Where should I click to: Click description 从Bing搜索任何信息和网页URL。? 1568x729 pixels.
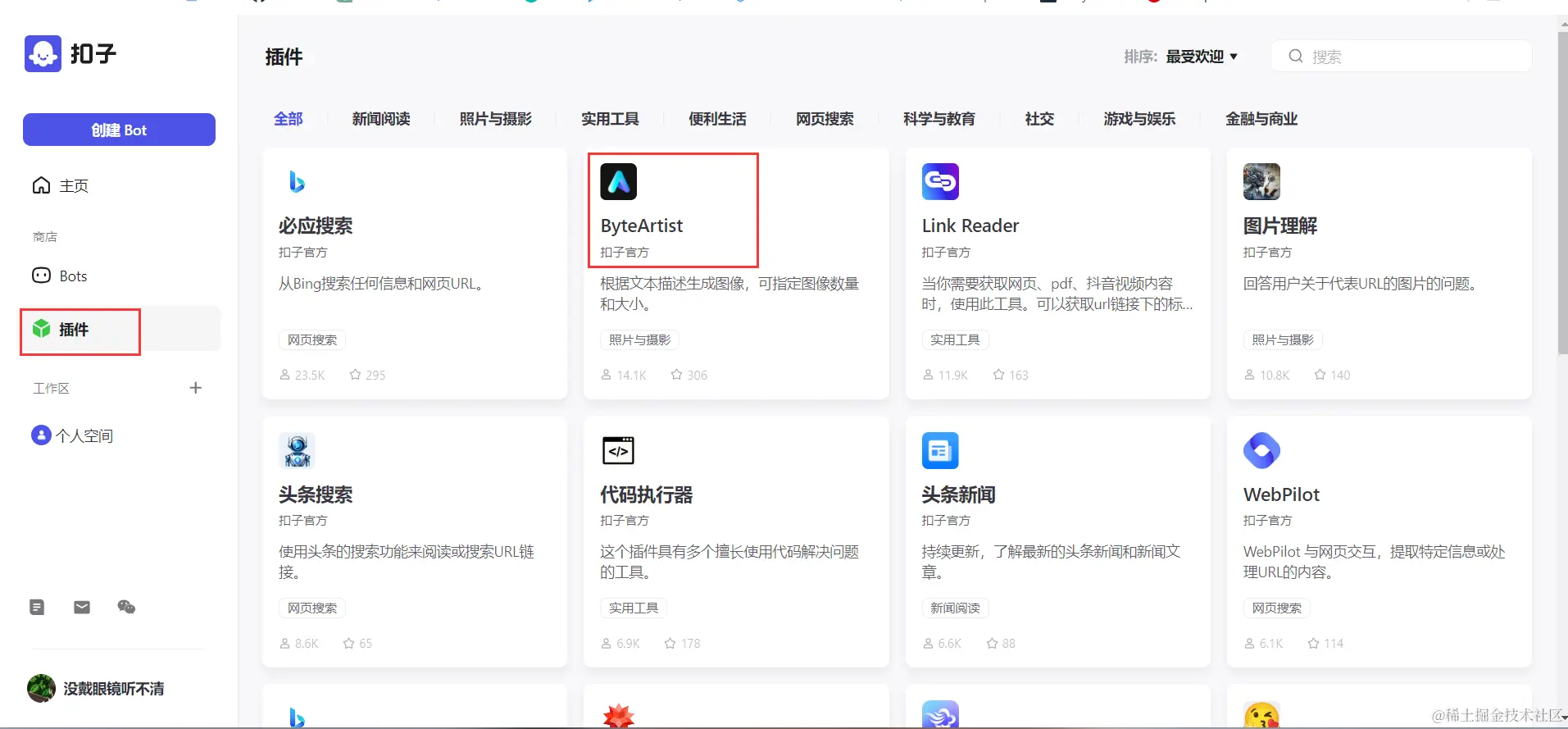[x=383, y=284]
